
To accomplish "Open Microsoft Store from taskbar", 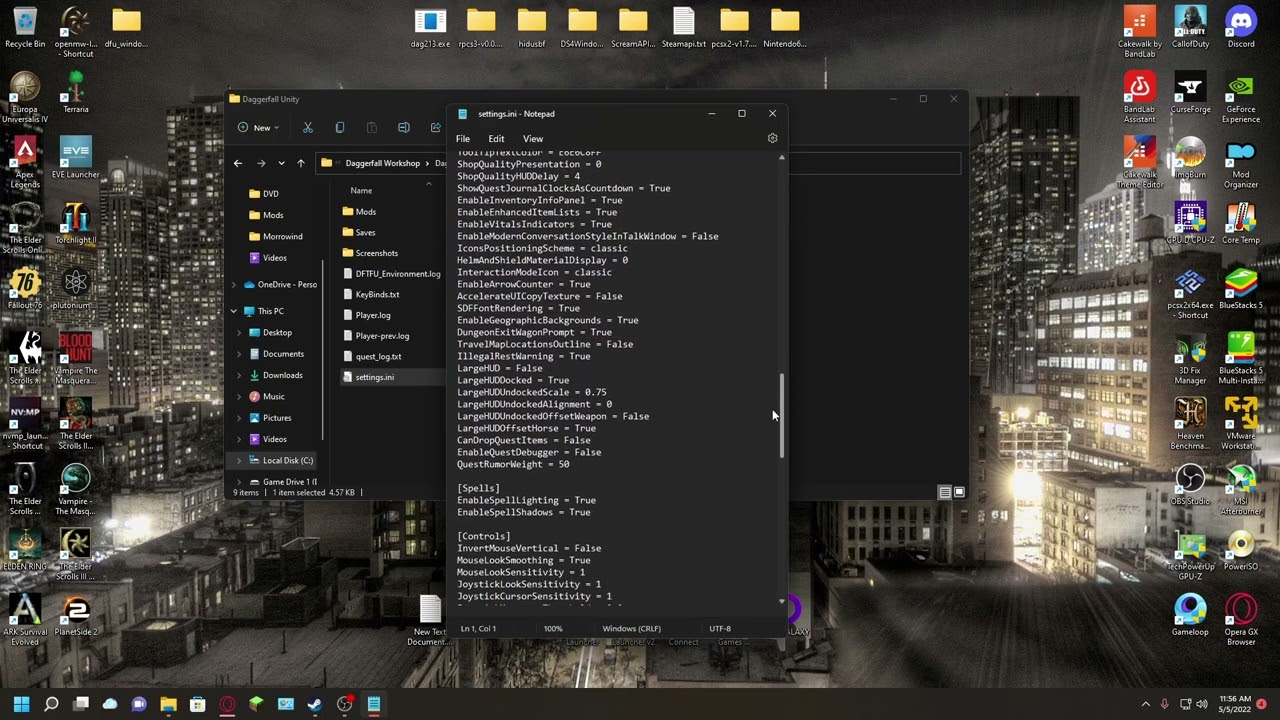I will (197, 704).
